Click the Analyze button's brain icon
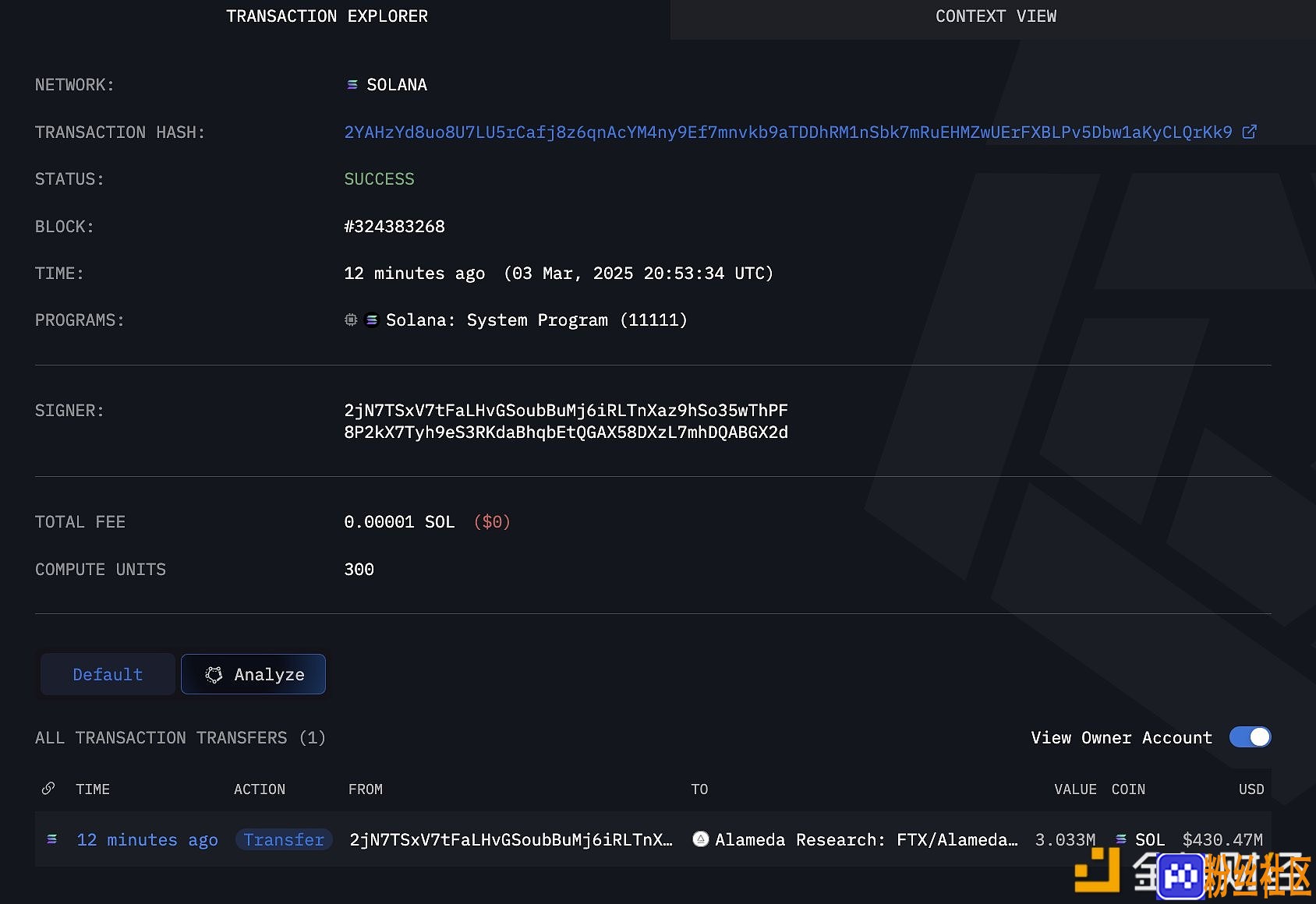Viewport: 1316px width, 904px height. (x=214, y=674)
